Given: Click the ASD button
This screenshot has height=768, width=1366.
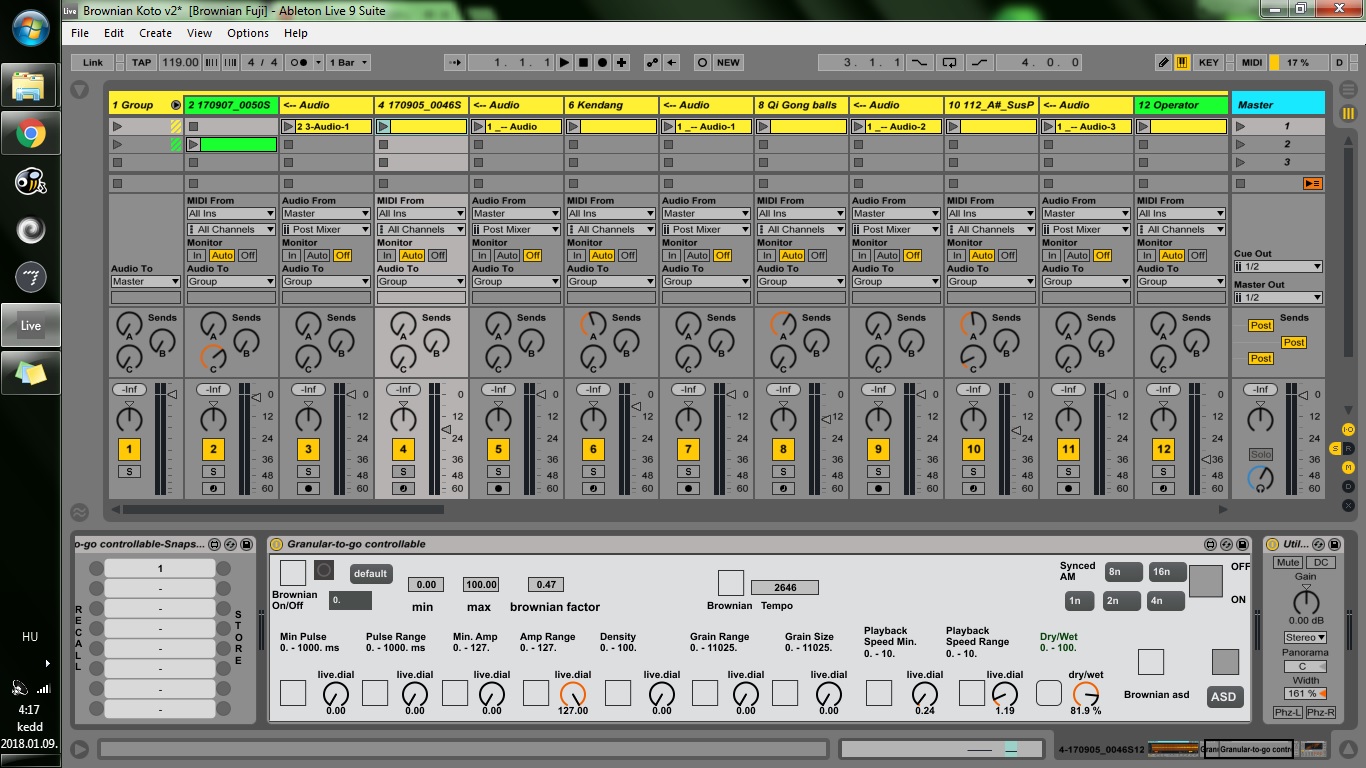Looking at the screenshot, I should click(x=1223, y=696).
